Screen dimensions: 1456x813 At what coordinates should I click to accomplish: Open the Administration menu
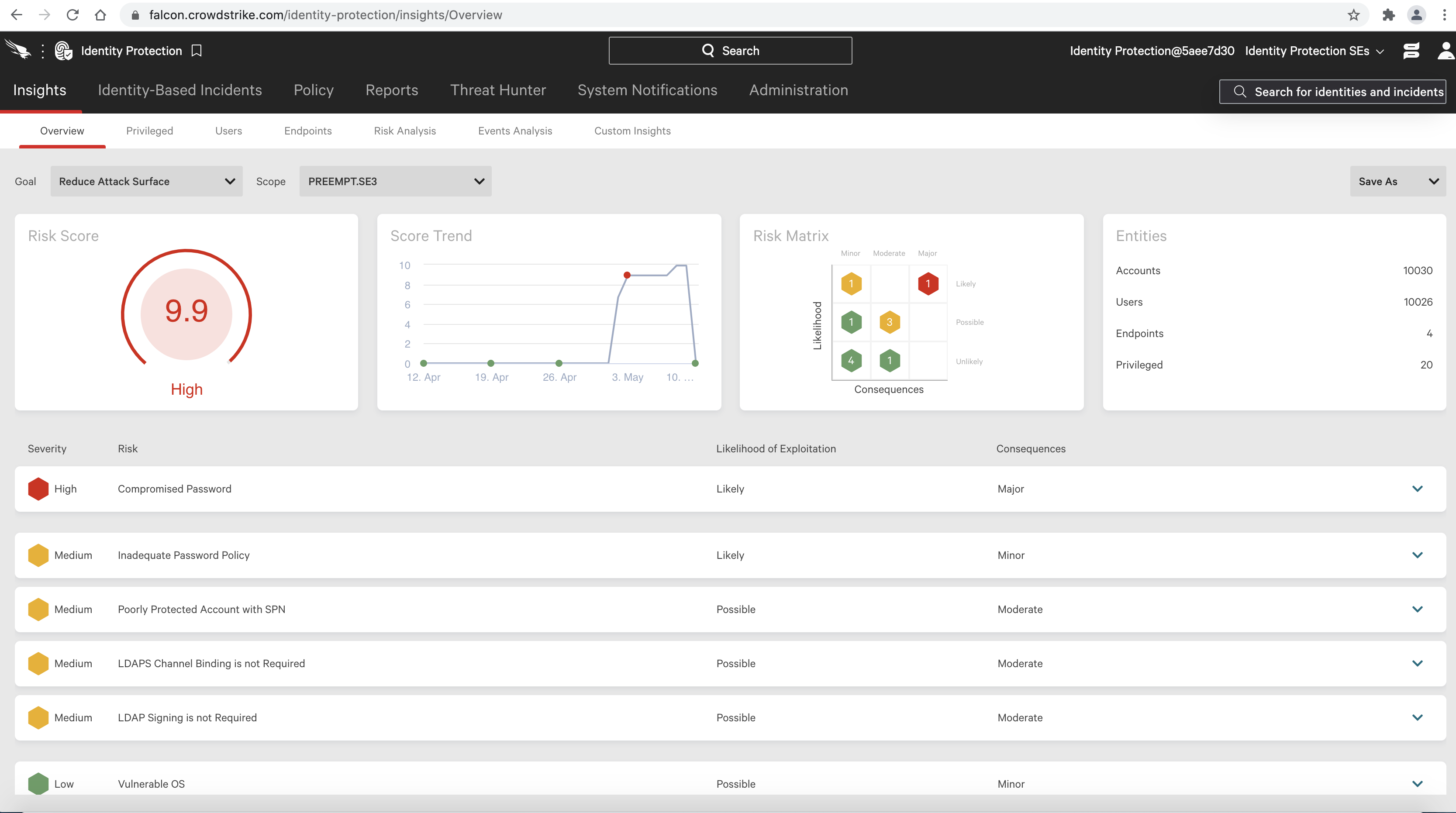[x=799, y=90]
